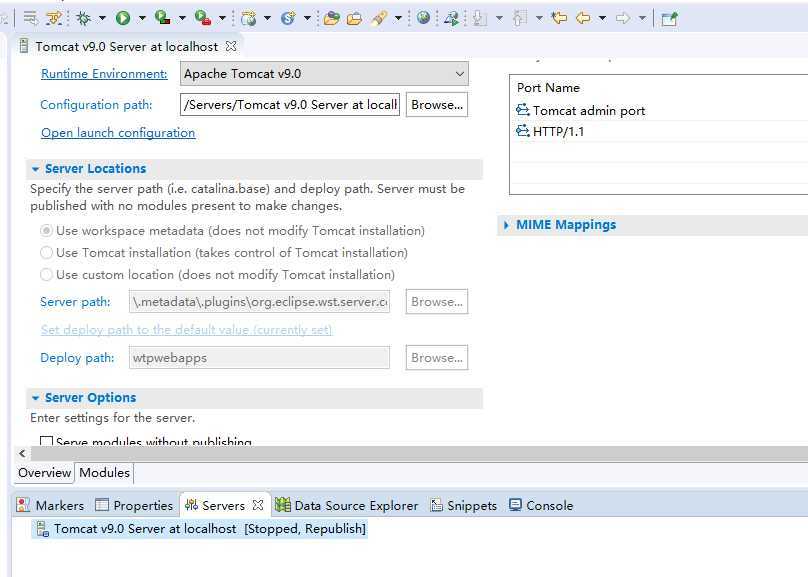
Task: Click the toggle word wrap toolbar icon
Action: 30,18
